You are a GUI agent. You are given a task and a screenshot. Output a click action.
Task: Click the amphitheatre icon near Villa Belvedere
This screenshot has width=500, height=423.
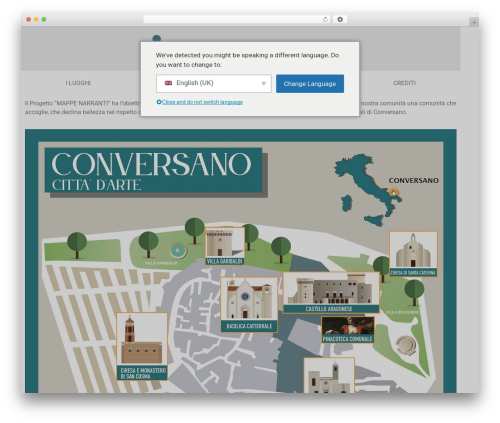pyautogui.click(x=406, y=345)
